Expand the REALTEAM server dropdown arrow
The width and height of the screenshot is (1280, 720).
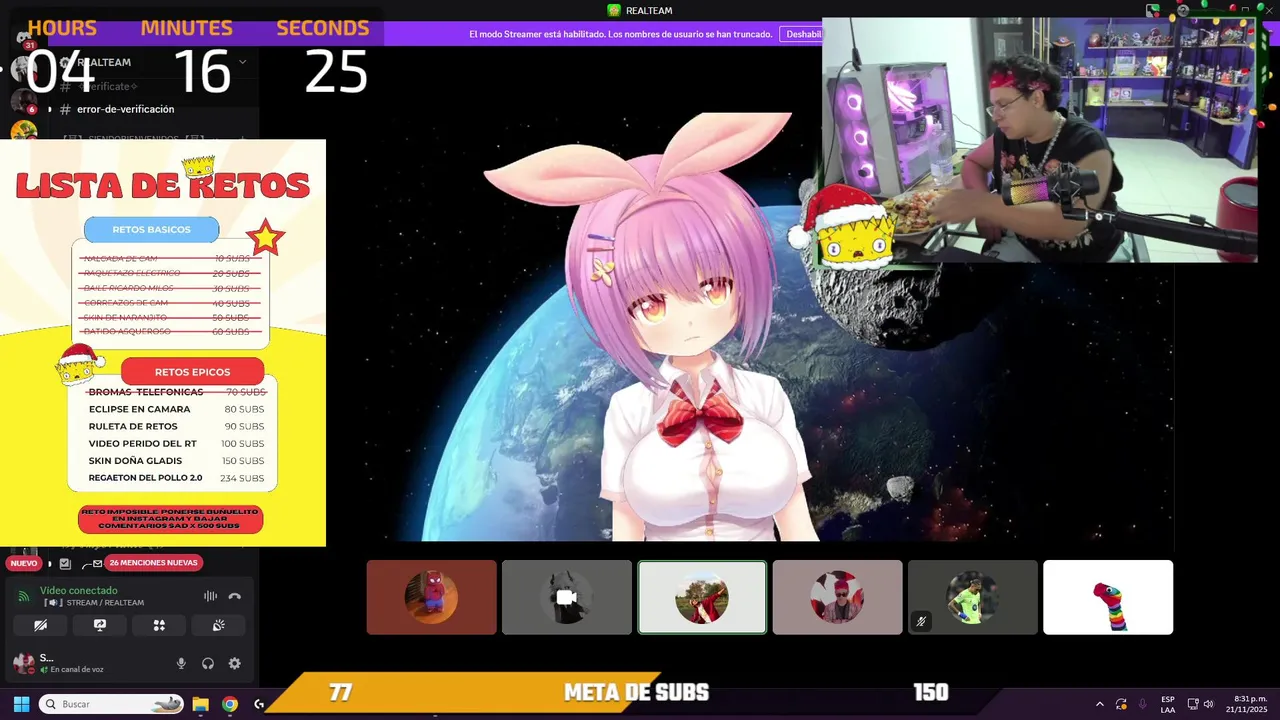click(x=242, y=62)
